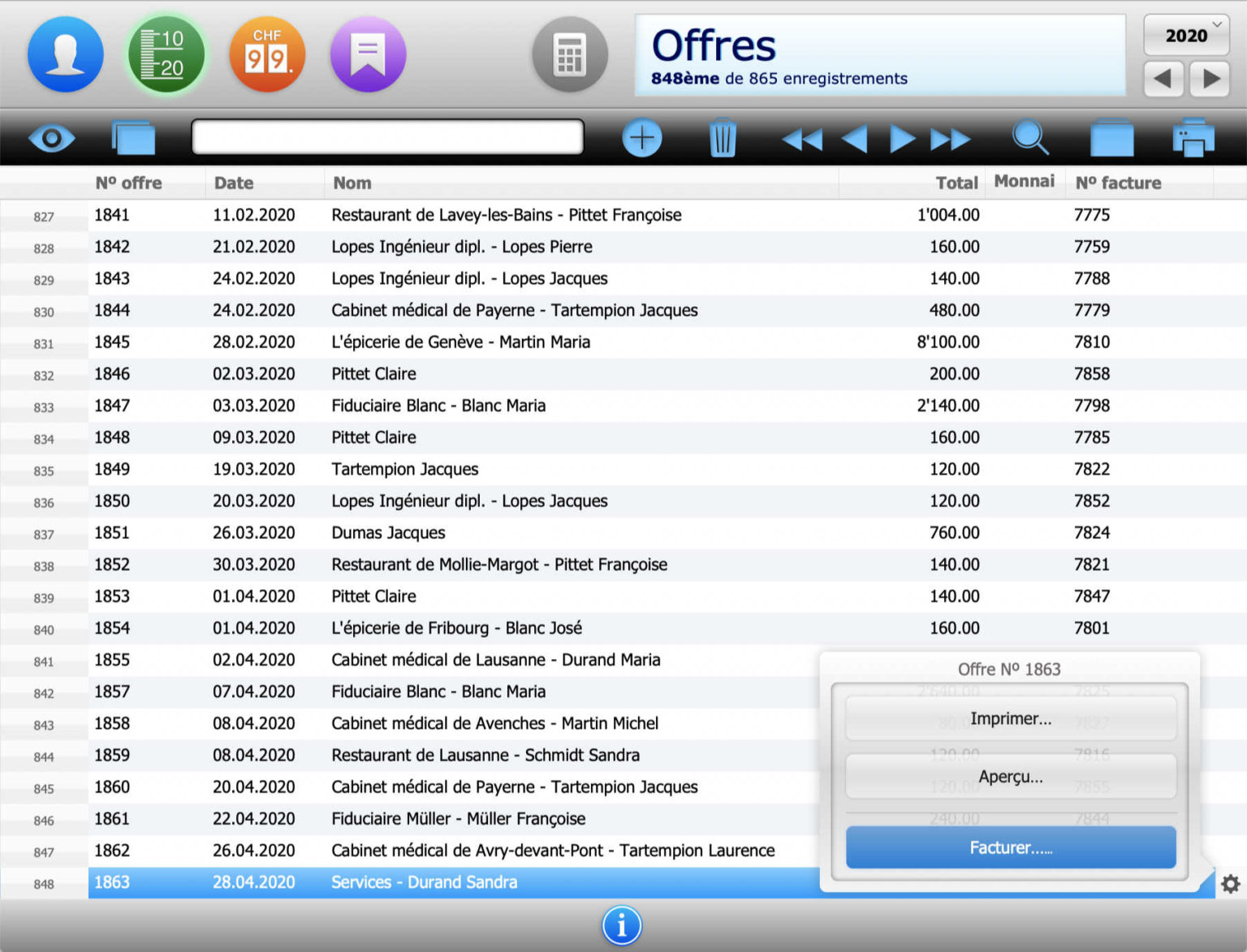Image resolution: width=1247 pixels, height=952 pixels.
Task: Open the CHF price list icon
Action: pyautogui.click(x=267, y=54)
